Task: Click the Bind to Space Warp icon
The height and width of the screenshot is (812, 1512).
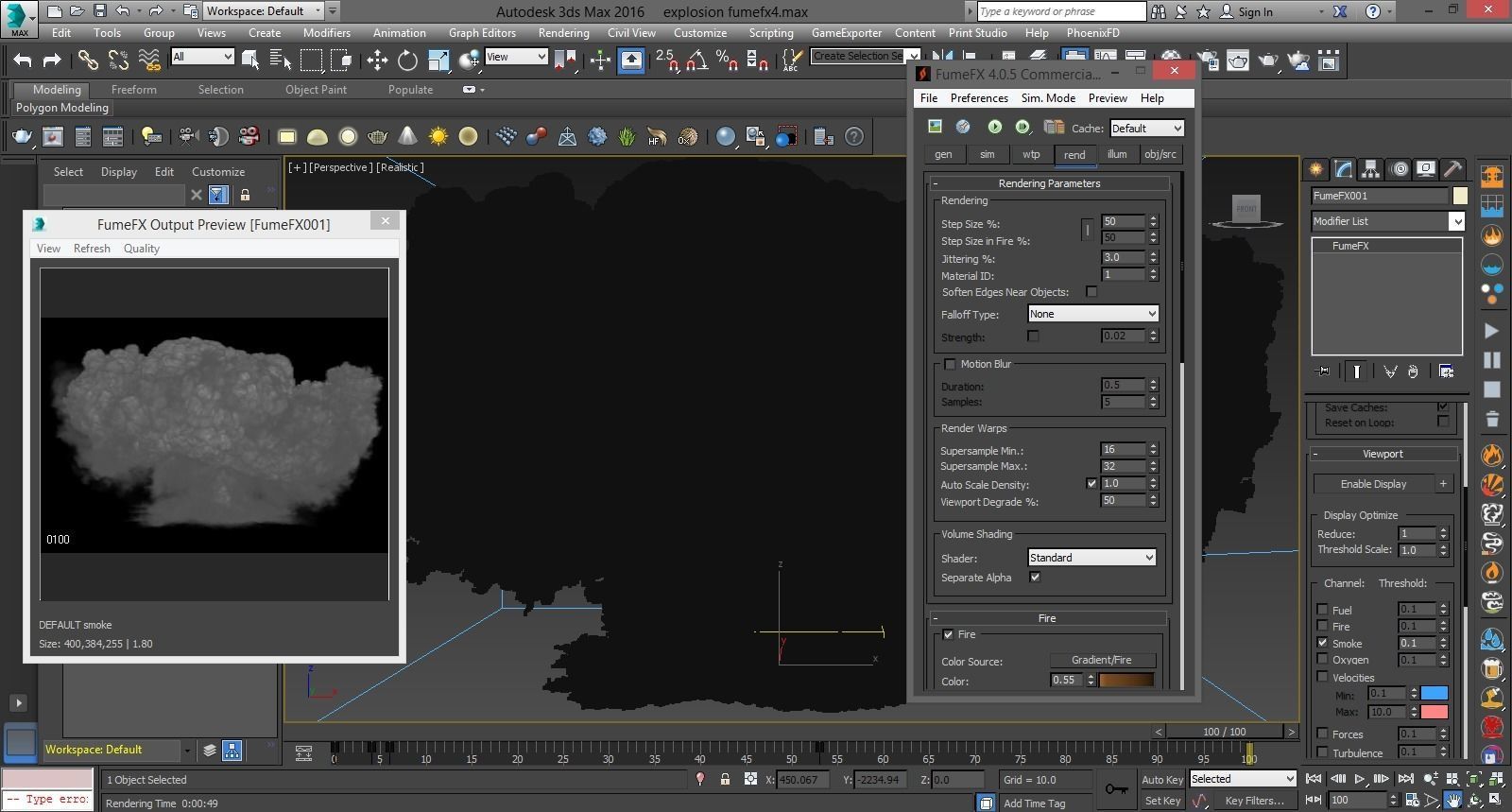Action: click(149, 60)
